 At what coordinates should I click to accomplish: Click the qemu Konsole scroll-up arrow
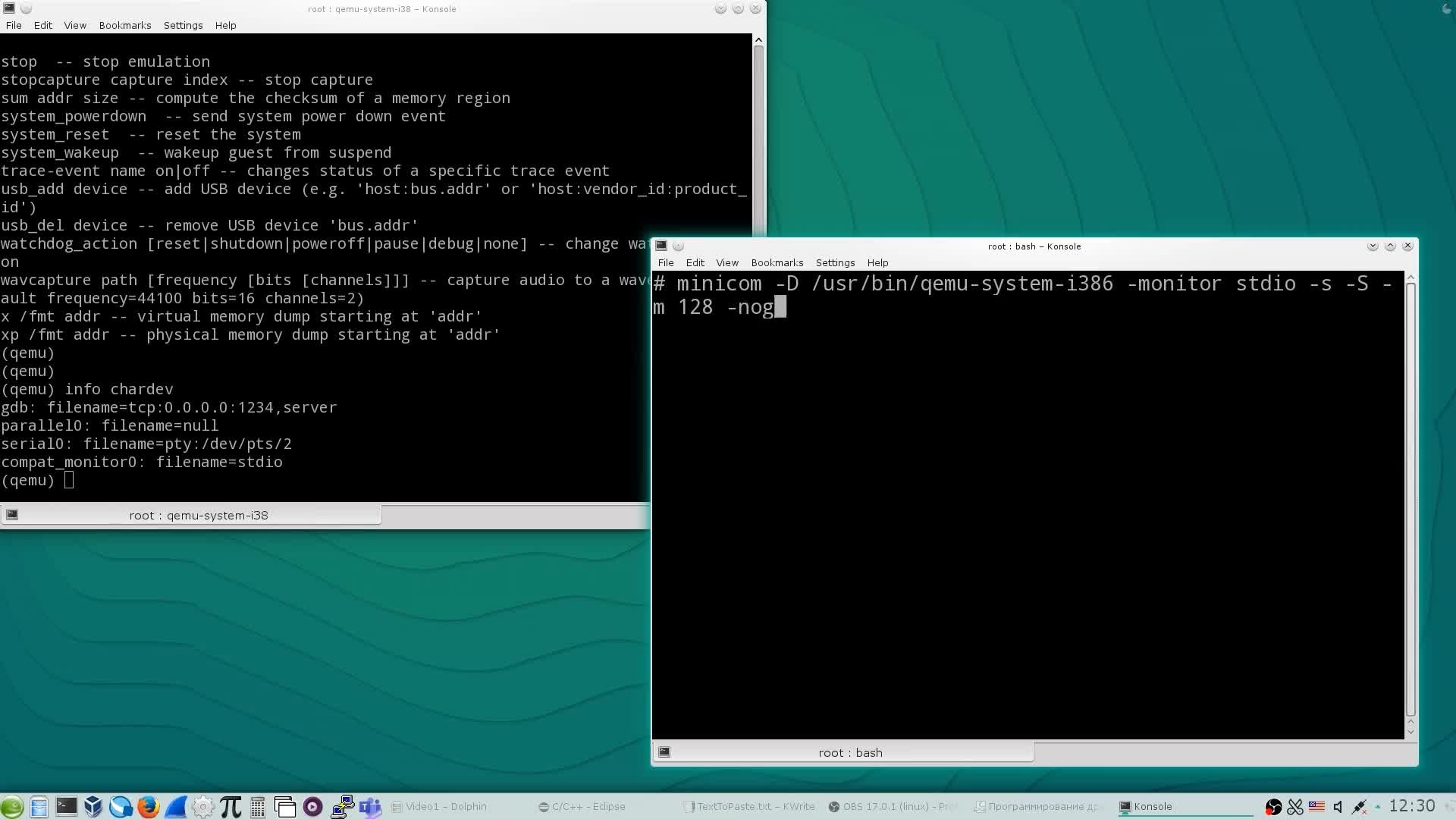click(758, 39)
